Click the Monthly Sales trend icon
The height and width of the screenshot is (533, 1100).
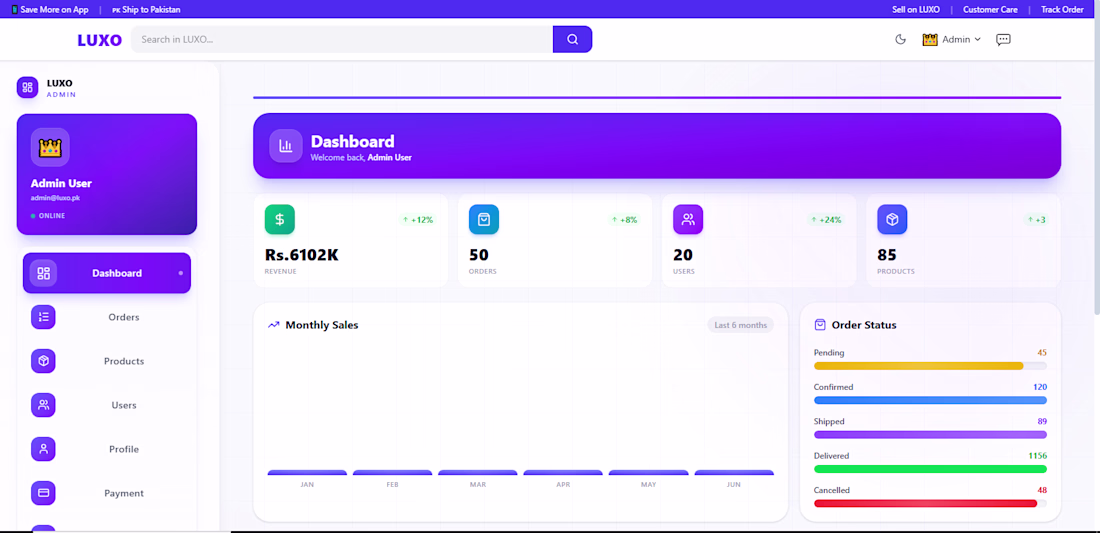pos(274,325)
